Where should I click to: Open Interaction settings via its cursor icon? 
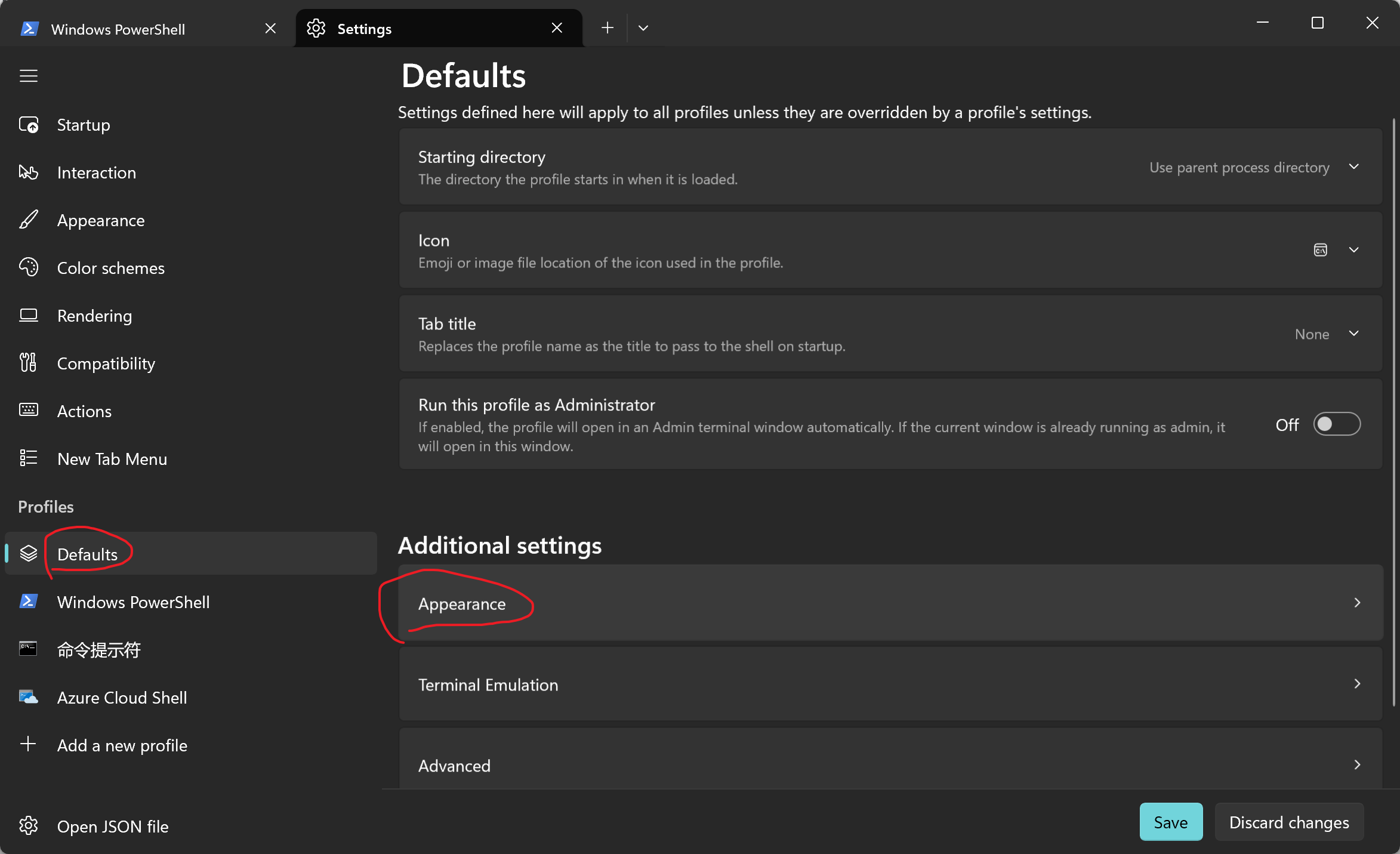[28, 172]
